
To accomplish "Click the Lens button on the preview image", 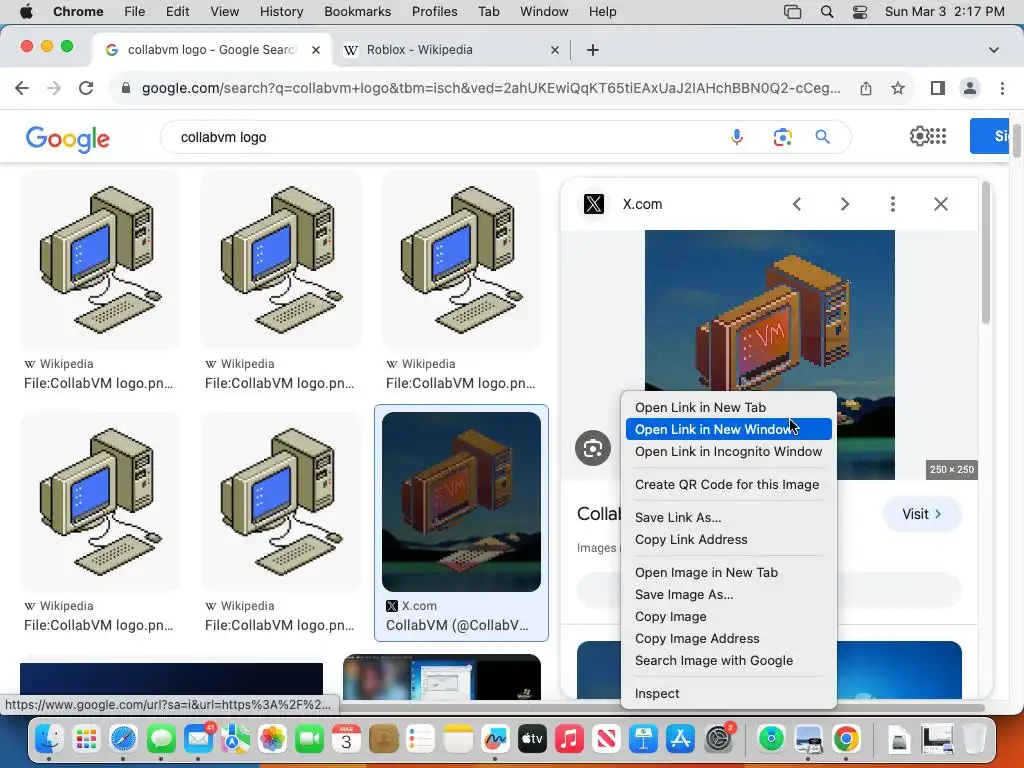I will point(593,448).
